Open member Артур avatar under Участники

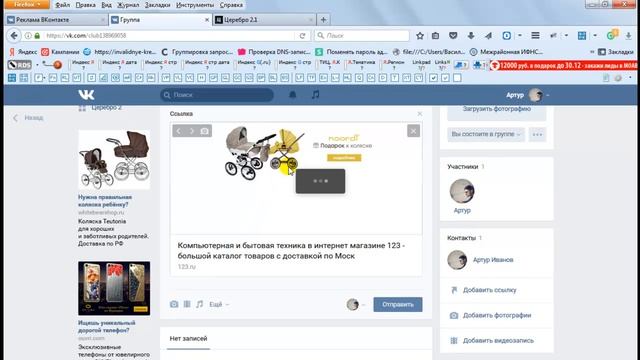pyautogui.click(x=462, y=191)
